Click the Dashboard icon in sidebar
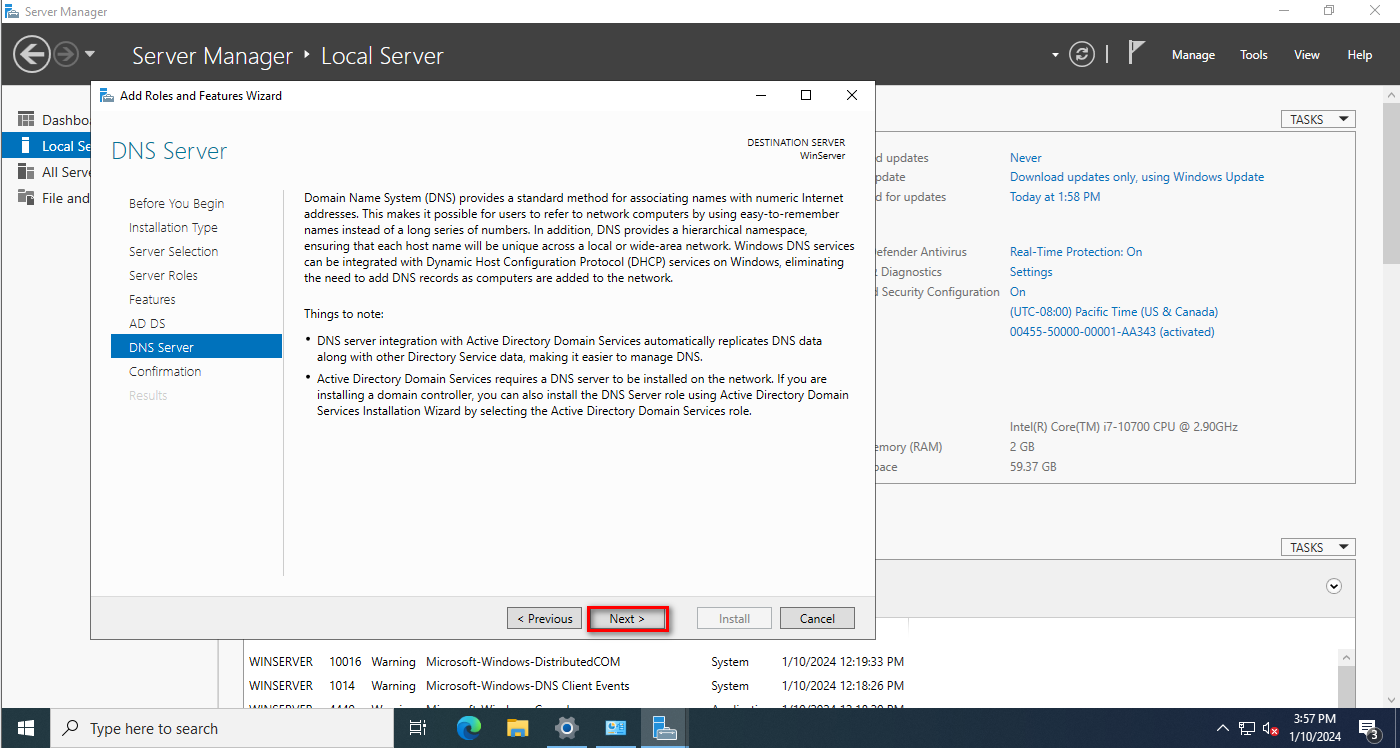Viewport: 1400px width, 748px height. tap(26, 119)
